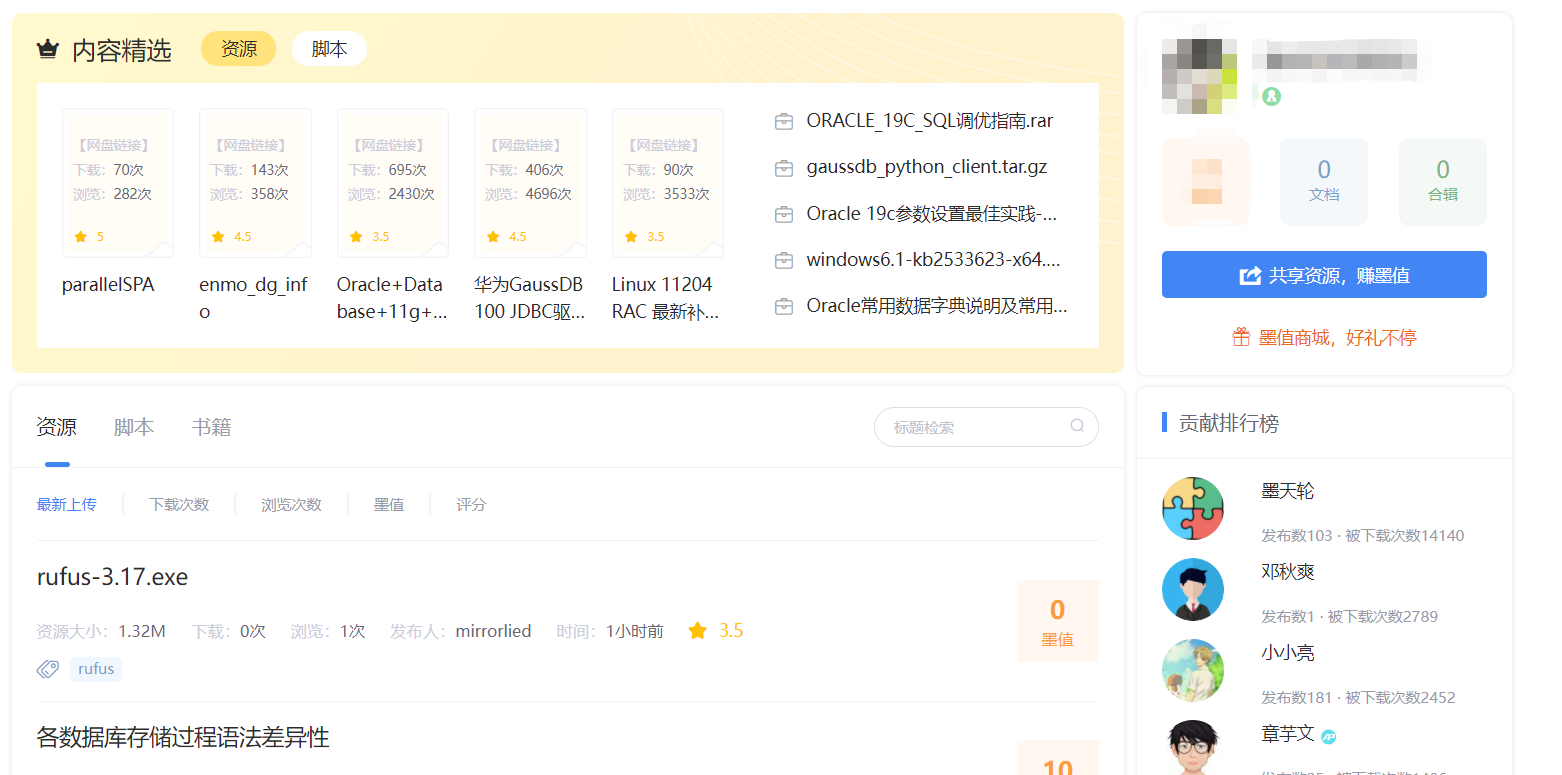Click the badge icon next to 章芋文

[1329, 737]
